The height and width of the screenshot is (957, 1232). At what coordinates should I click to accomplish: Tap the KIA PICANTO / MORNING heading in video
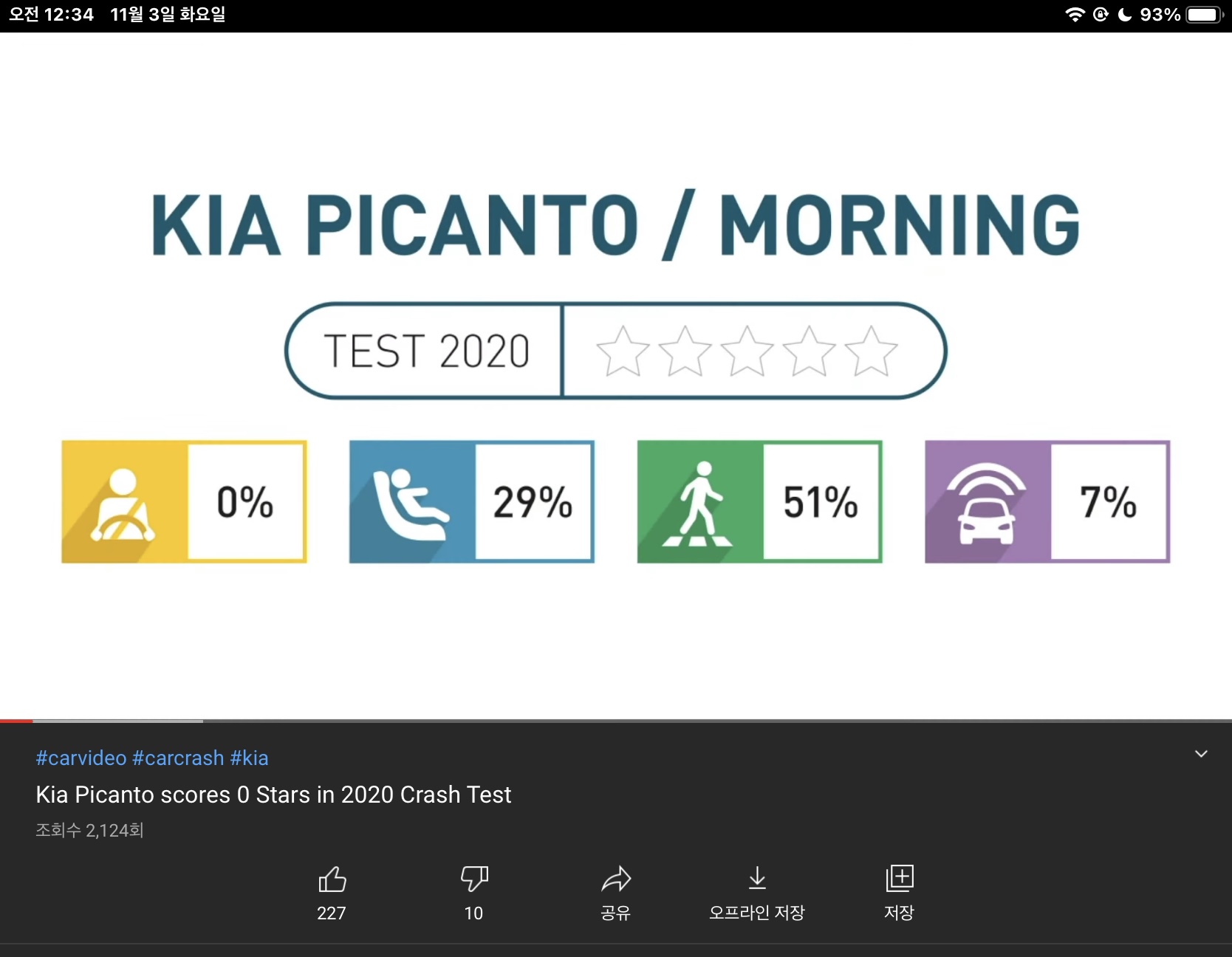(616, 225)
